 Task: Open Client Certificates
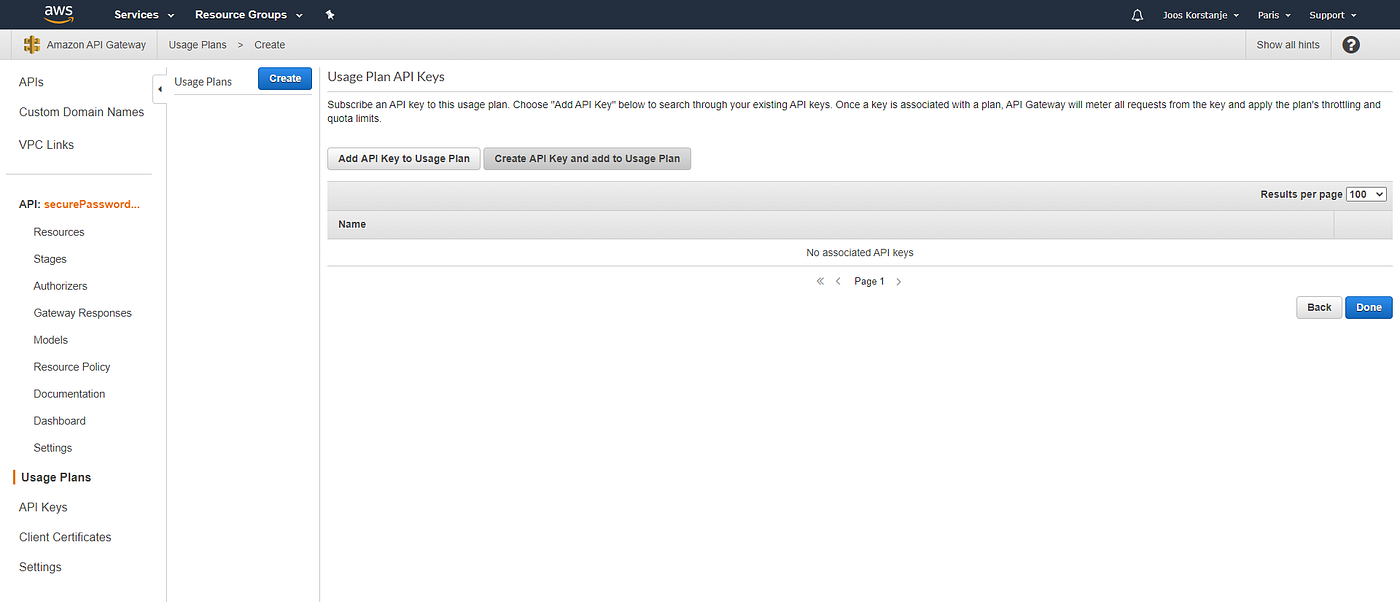(65, 537)
